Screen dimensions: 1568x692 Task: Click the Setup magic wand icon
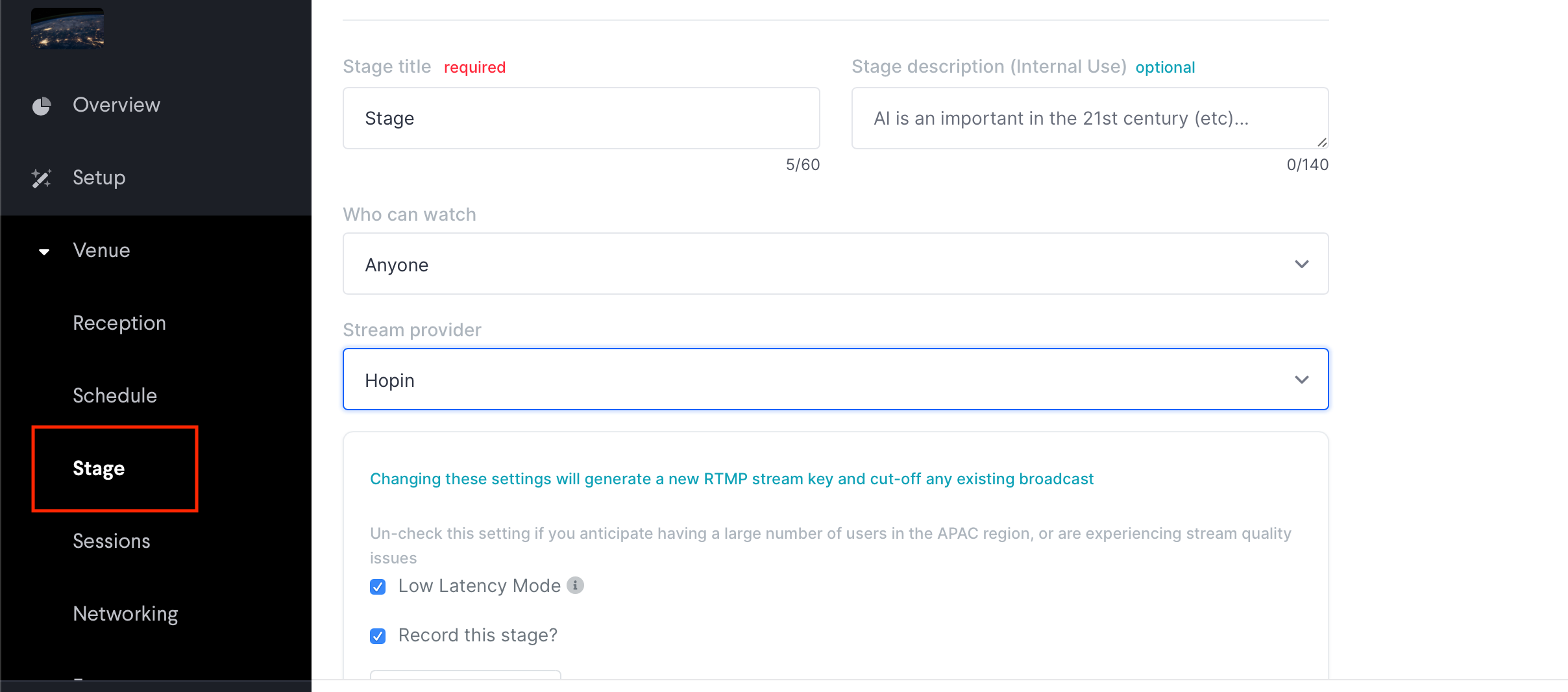pos(42,178)
